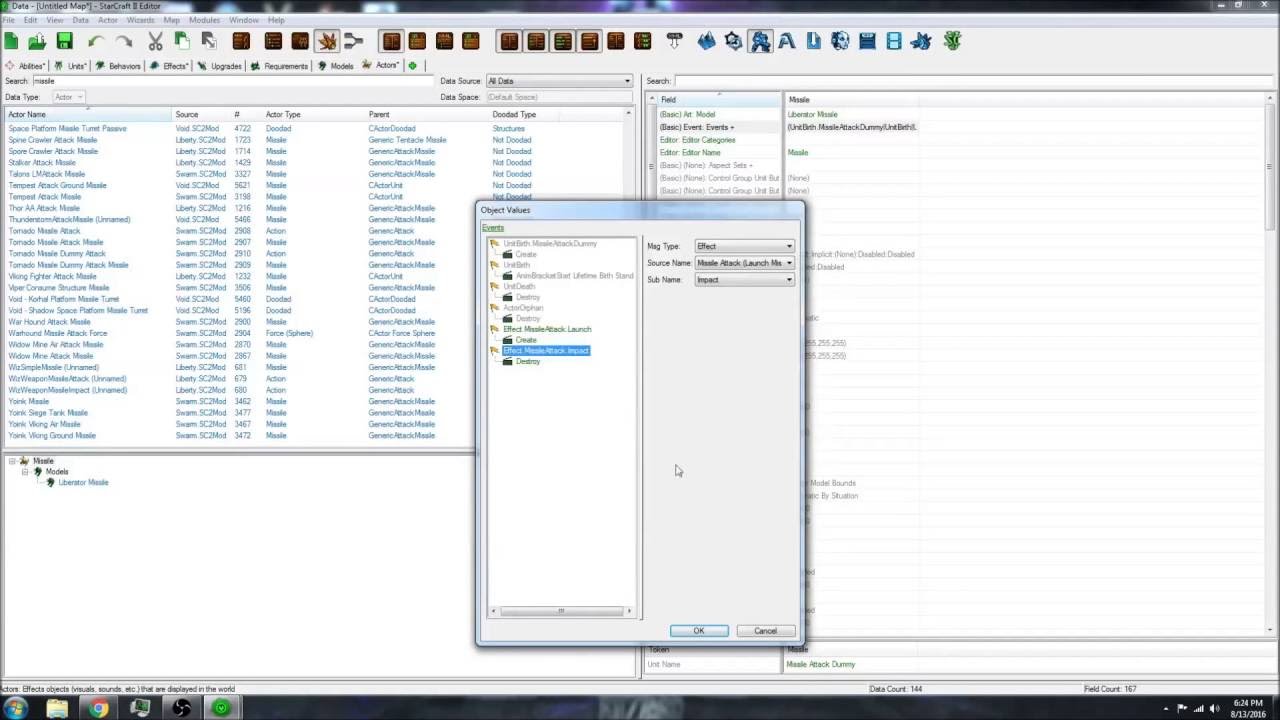Click the green add-tab plus icon
Viewport: 1280px width, 720px height.
coord(412,66)
